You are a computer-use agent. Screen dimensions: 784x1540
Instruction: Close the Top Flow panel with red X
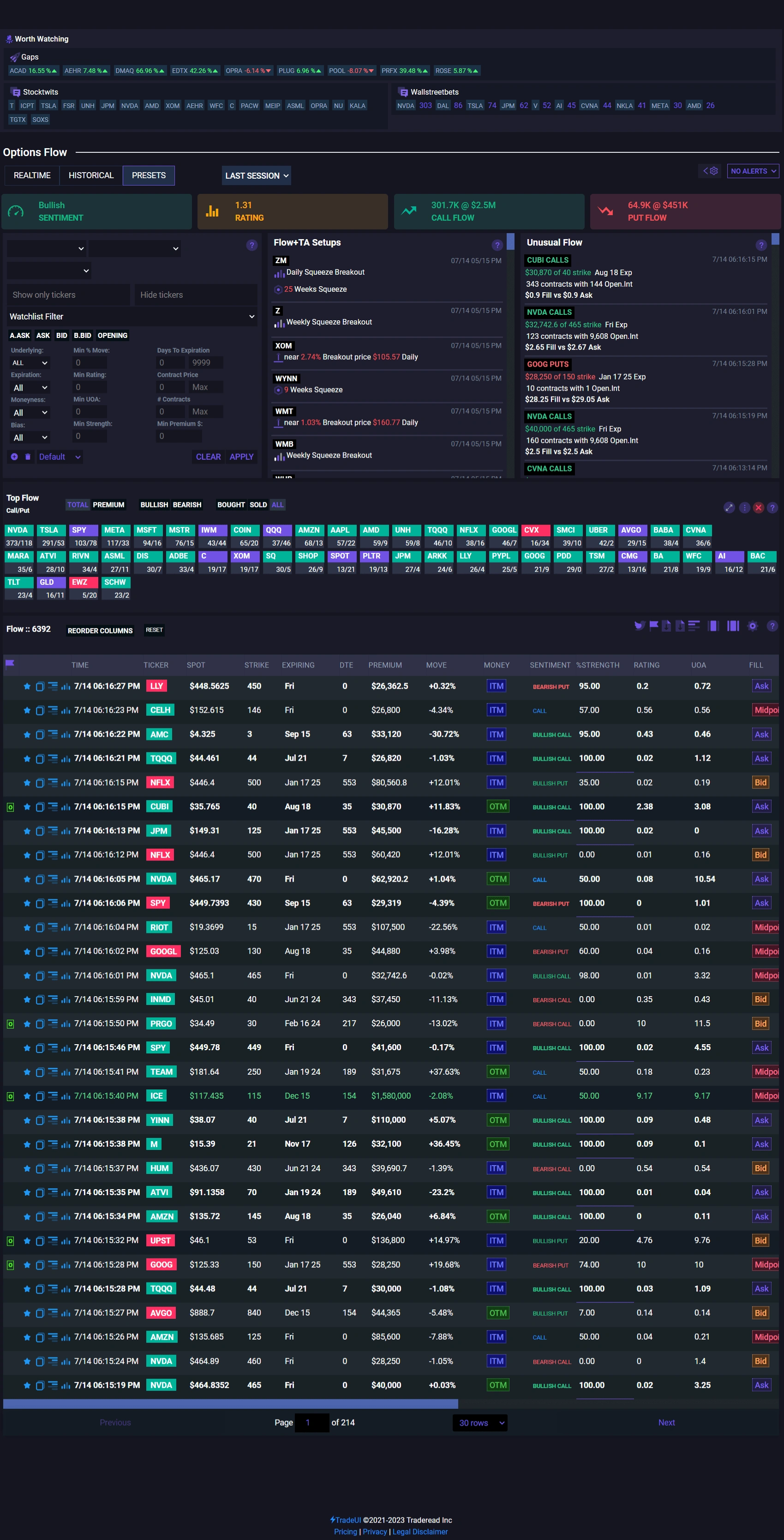click(758, 507)
